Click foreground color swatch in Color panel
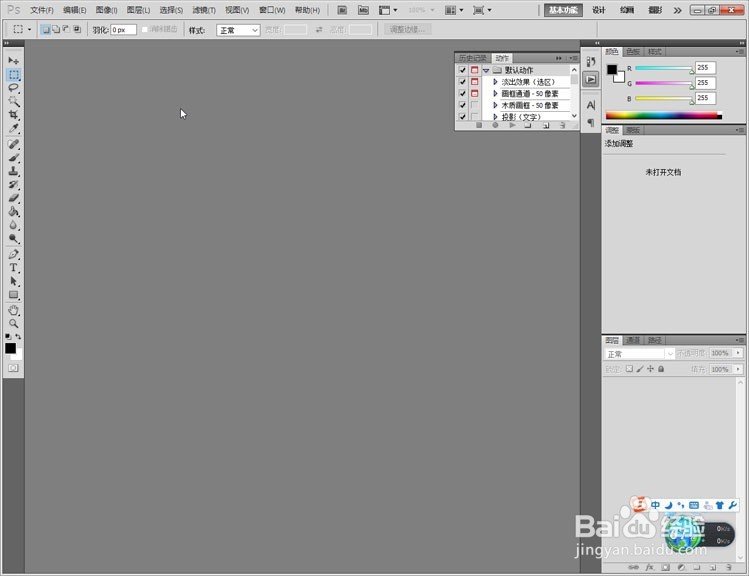The width and height of the screenshot is (749, 576). pos(612,70)
